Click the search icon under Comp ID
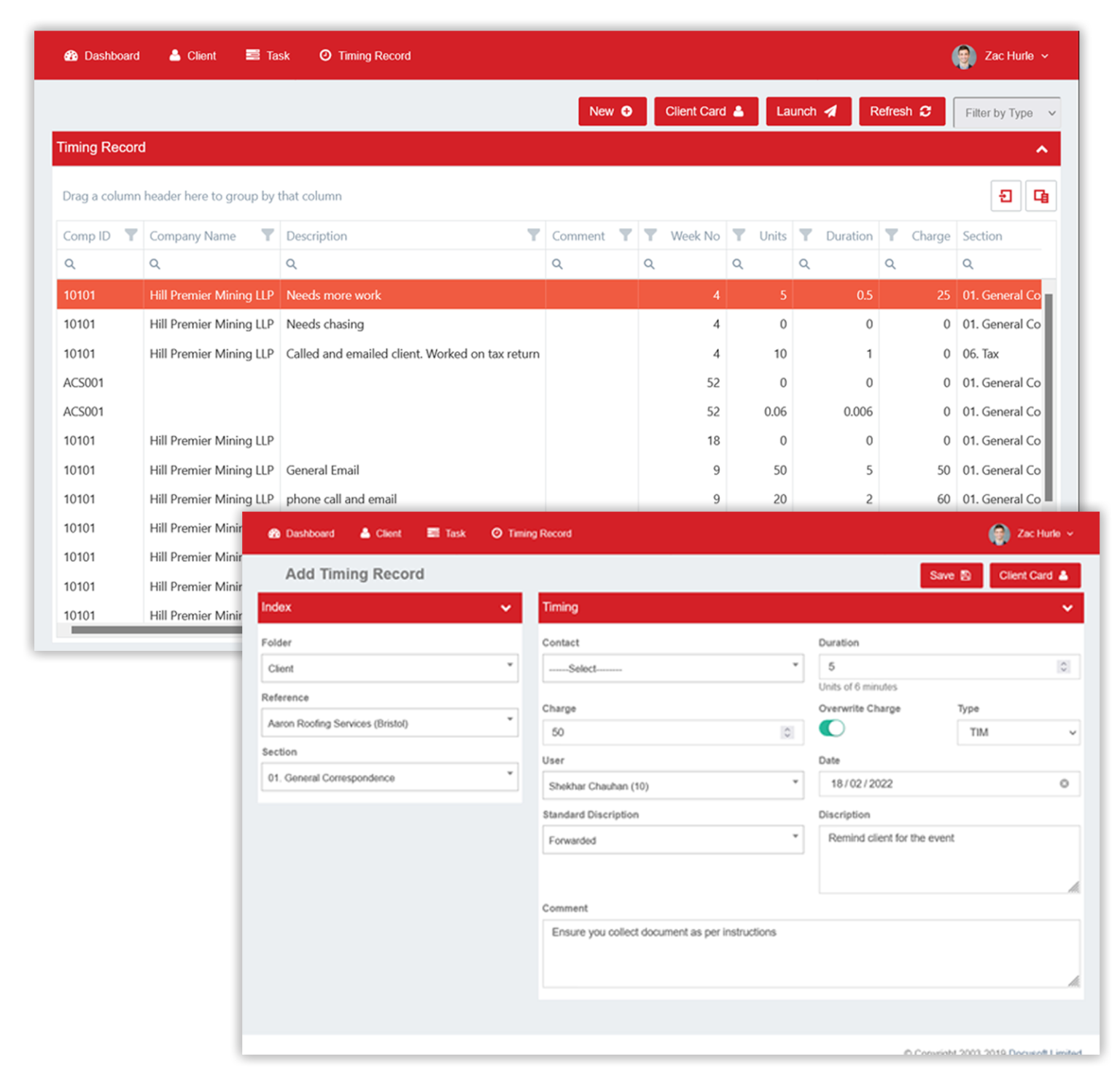Screen dimensions: 1120x1089 click(70, 264)
